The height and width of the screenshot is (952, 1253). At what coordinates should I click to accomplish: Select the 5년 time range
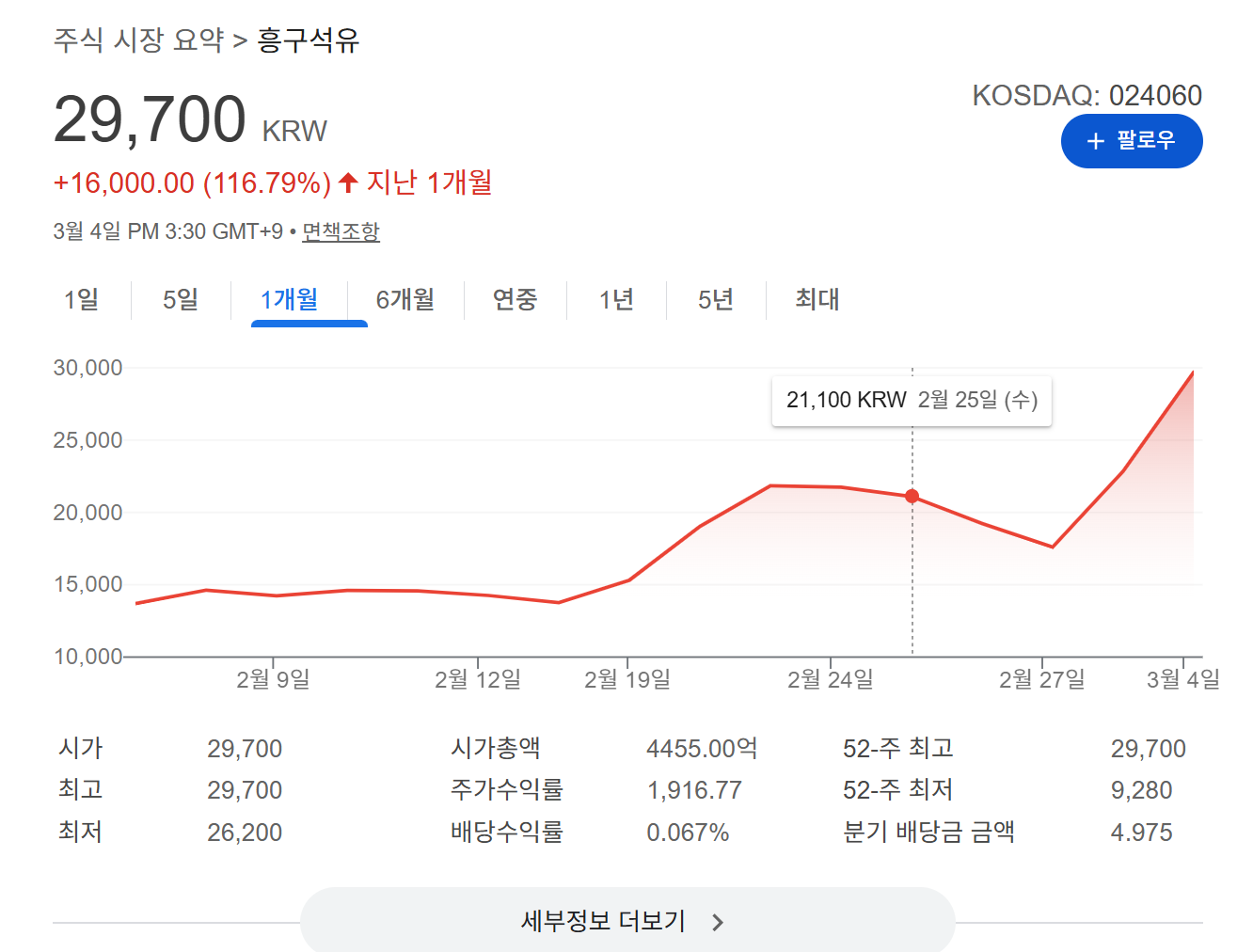point(716,299)
